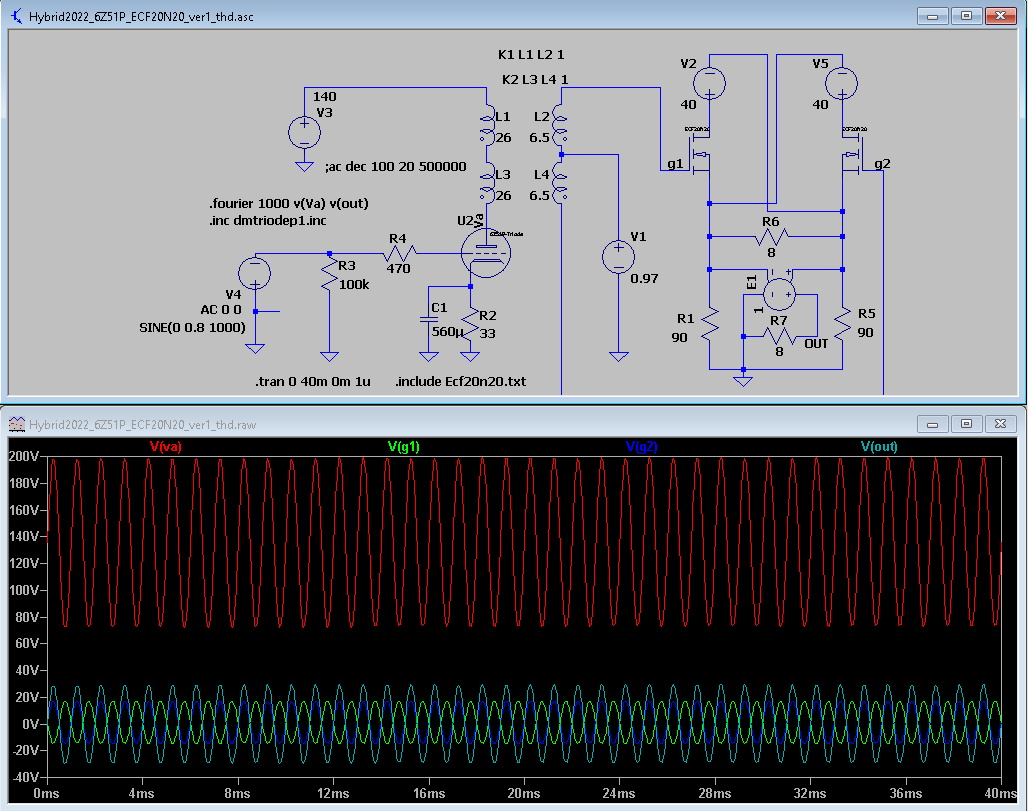
Task: Select the V1 bias voltage source
Action: (x=619, y=256)
